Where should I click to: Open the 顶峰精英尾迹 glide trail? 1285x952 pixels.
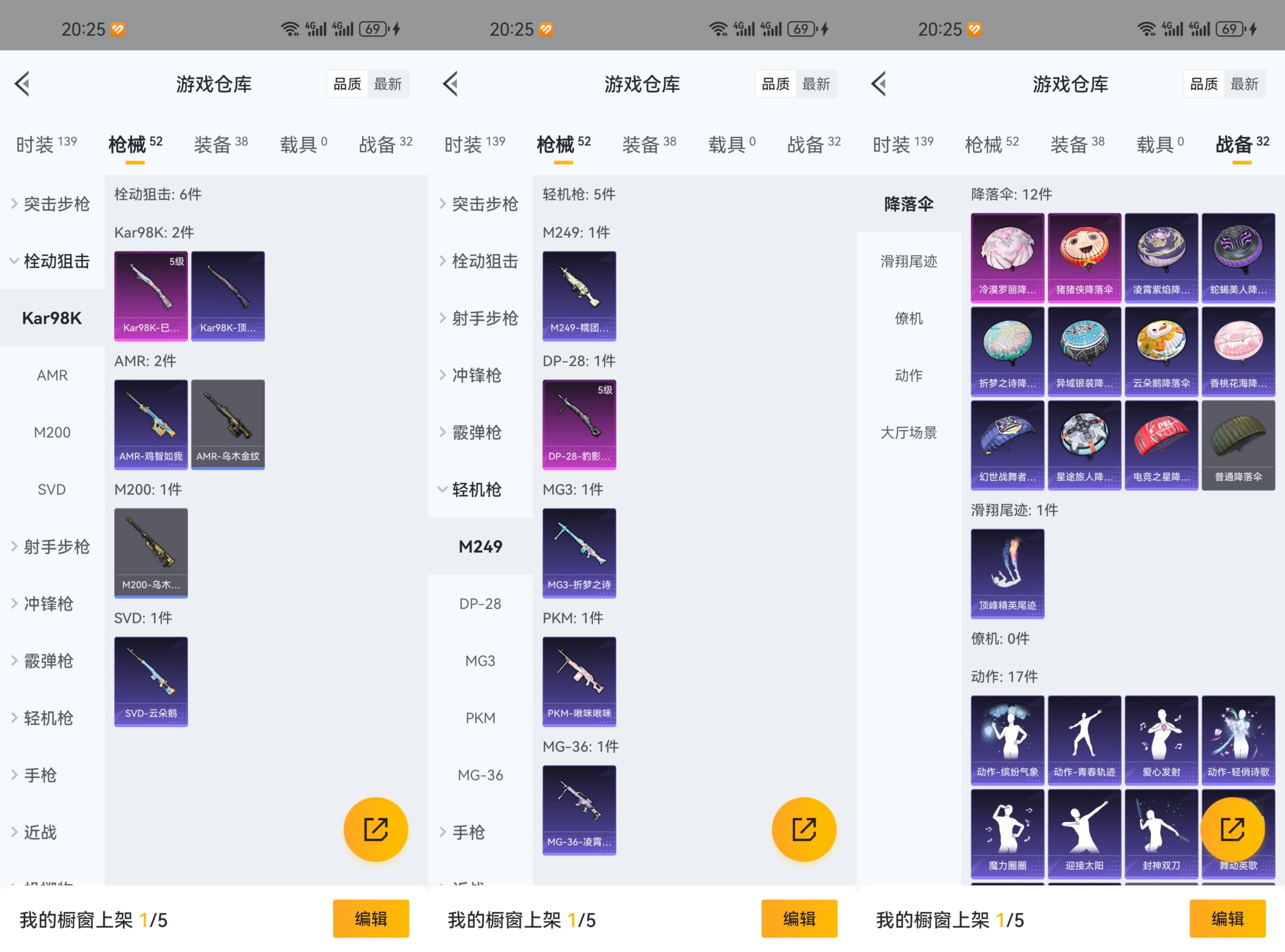pyautogui.click(x=1007, y=574)
